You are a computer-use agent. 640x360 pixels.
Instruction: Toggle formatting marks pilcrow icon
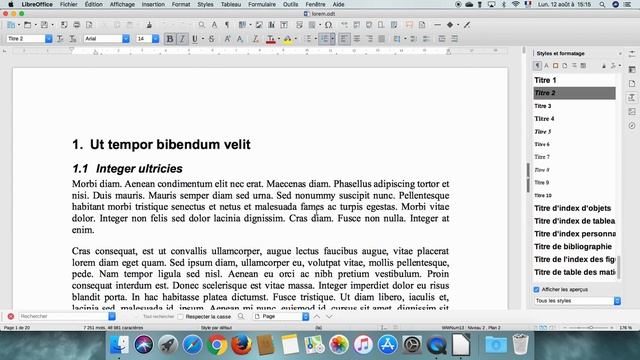click(227, 25)
